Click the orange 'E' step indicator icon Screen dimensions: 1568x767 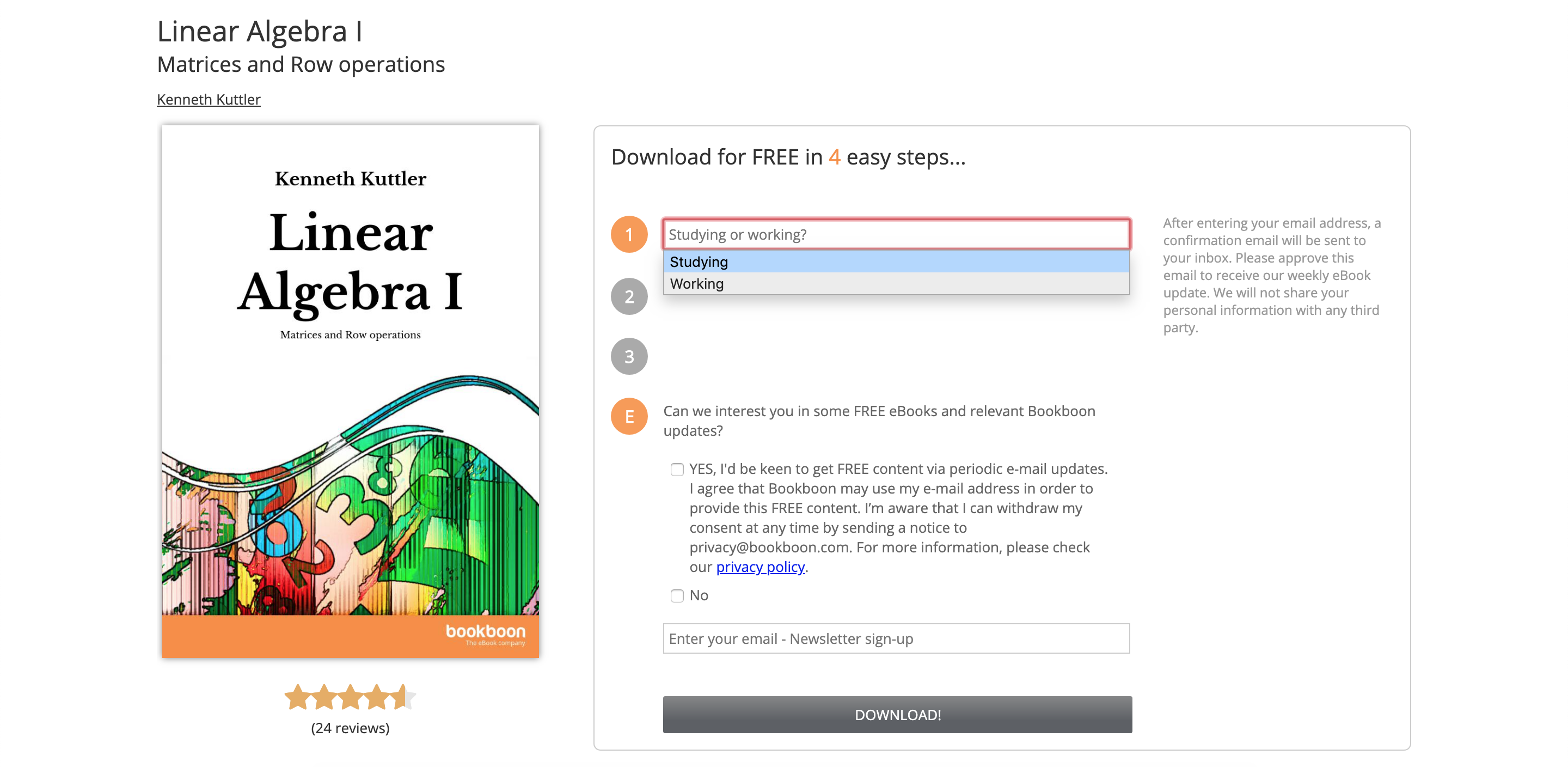[629, 417]
